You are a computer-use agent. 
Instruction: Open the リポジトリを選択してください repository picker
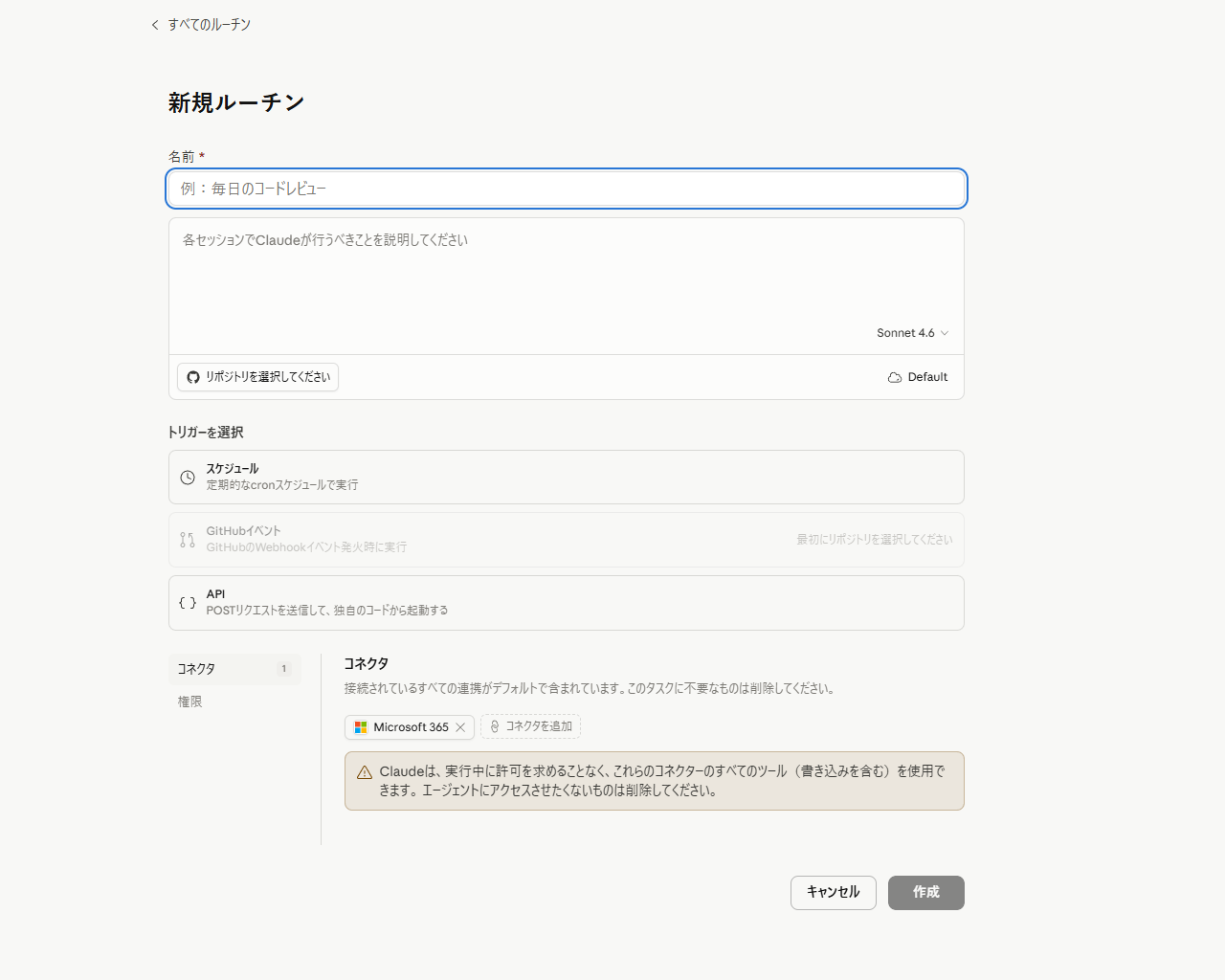256,377
